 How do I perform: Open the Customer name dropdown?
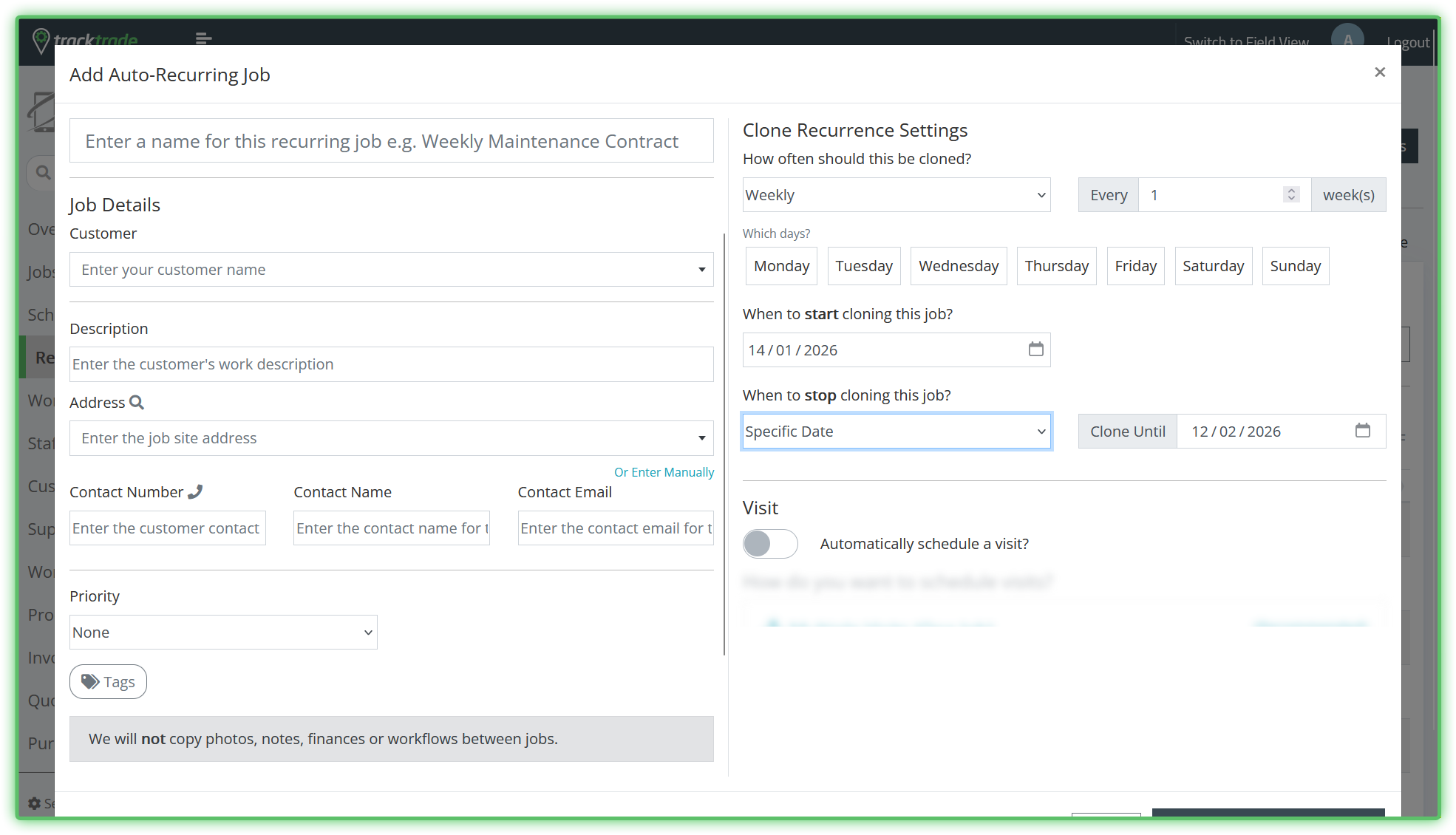point(391,270)
